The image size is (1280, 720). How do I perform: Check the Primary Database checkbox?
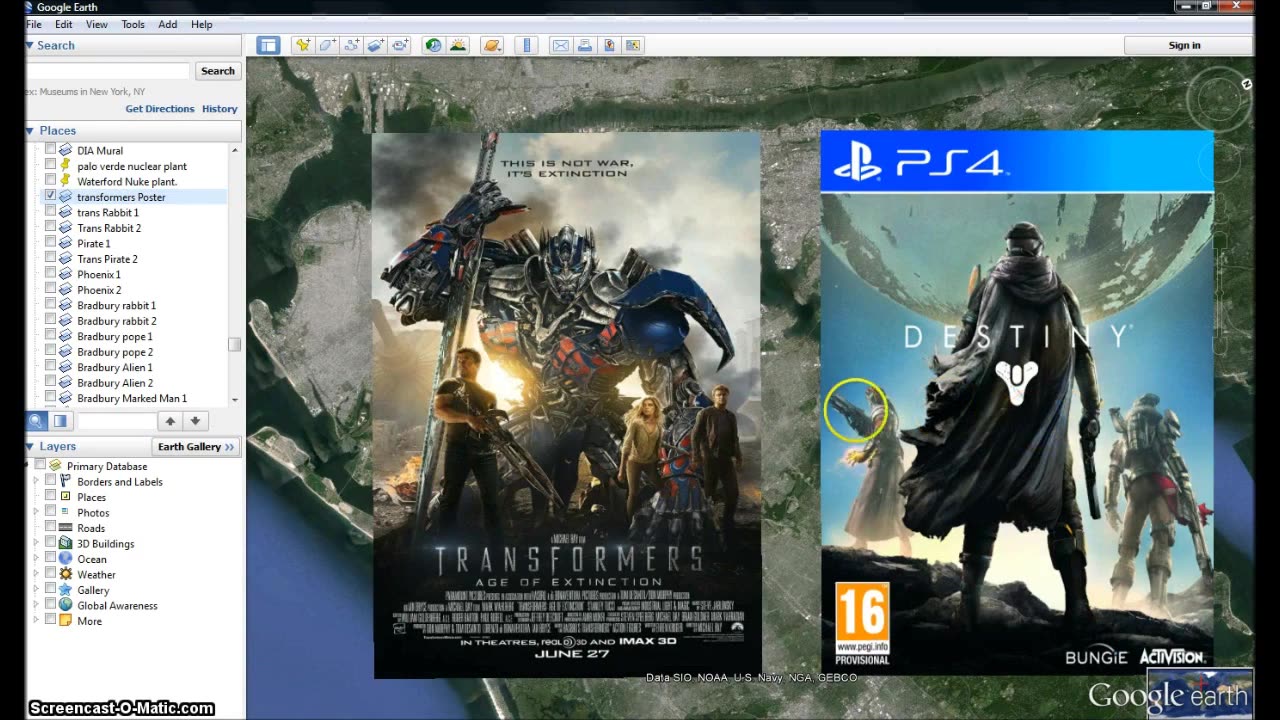40,465
